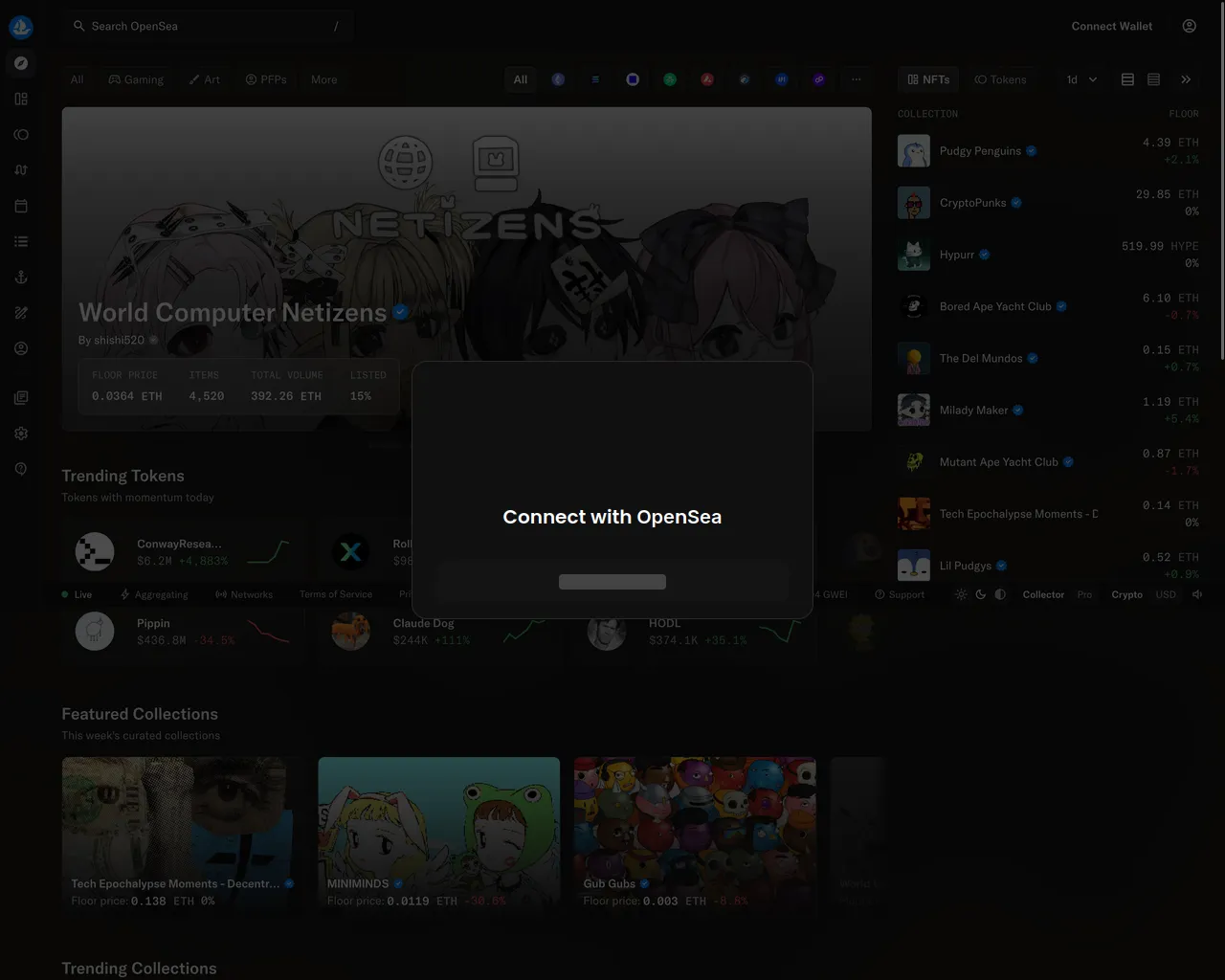Select the NFTs toggle in stats panel
The width and height of the screenshot is (1225, 980).
(x=928, y=79)
